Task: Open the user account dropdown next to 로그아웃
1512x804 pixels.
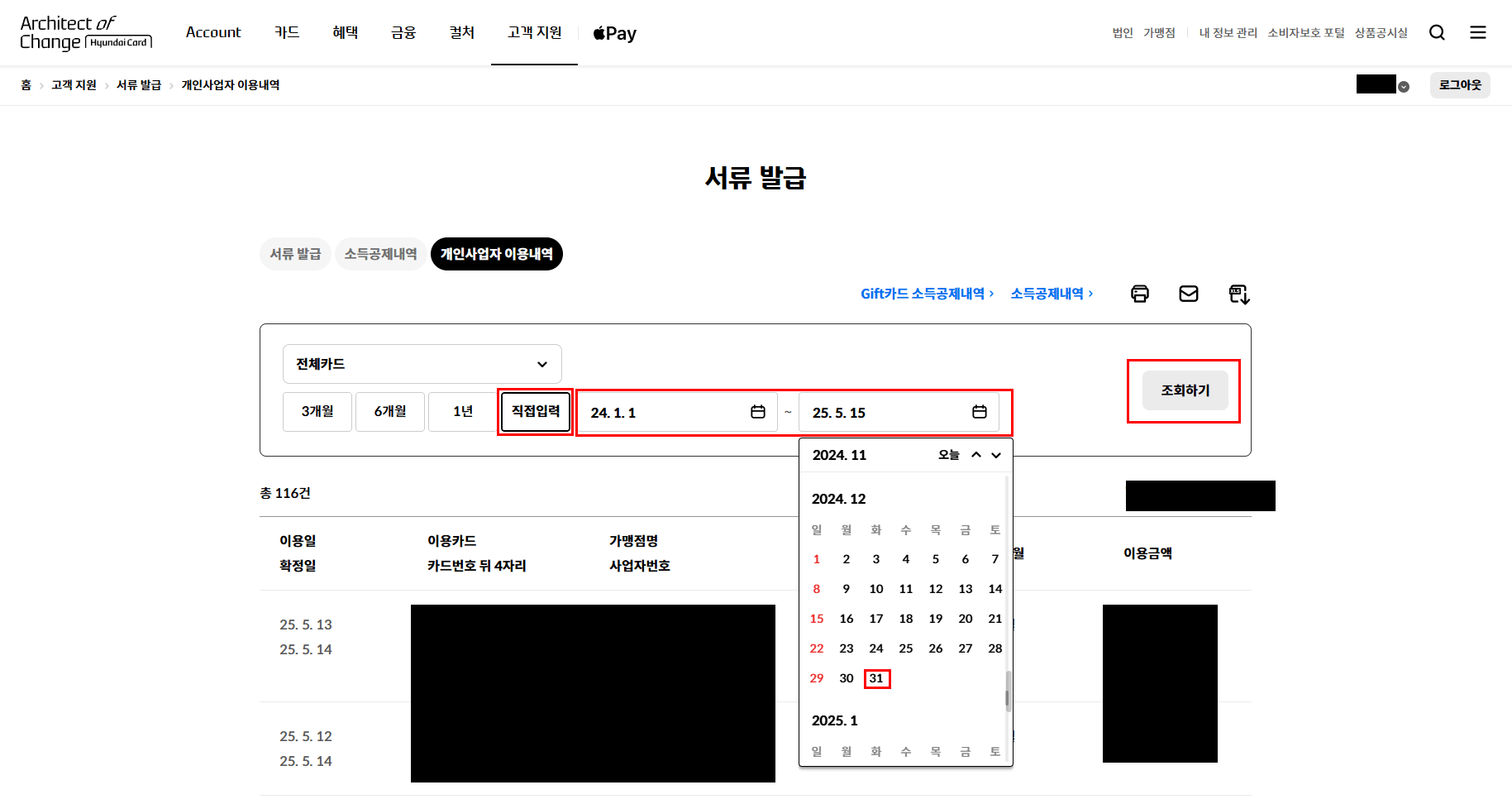Action: tap(1403, 84)
